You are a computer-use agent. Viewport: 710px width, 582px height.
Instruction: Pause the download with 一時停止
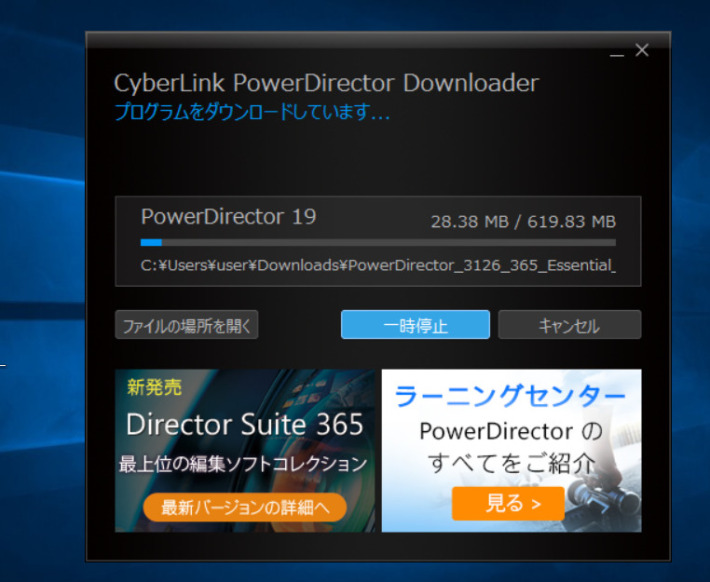click(415, 325)
